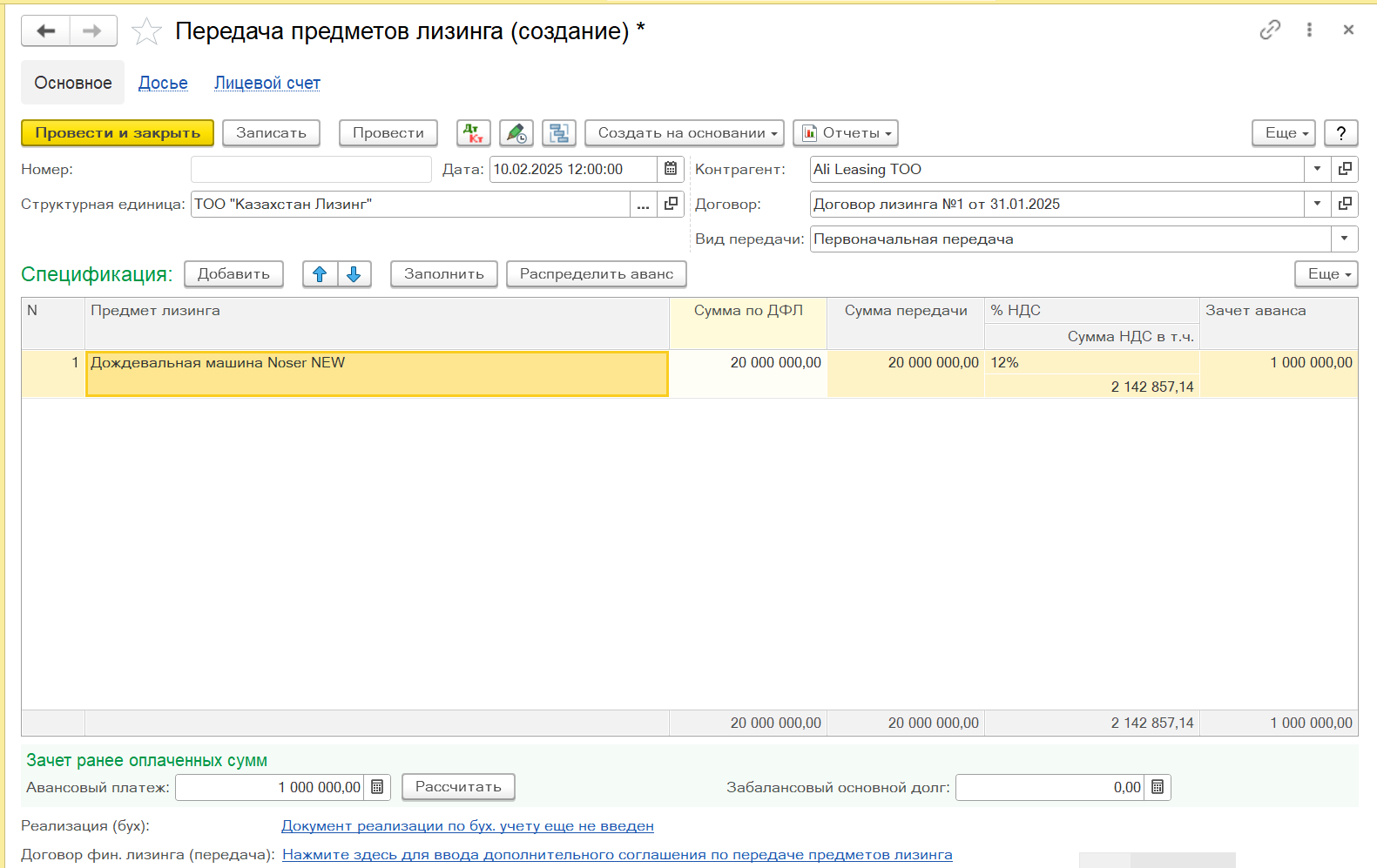The width and height of the screenshot is (1377, 868).
Task: Select Сумма передачи cell in row 1
Action: [x=906, y=373]
